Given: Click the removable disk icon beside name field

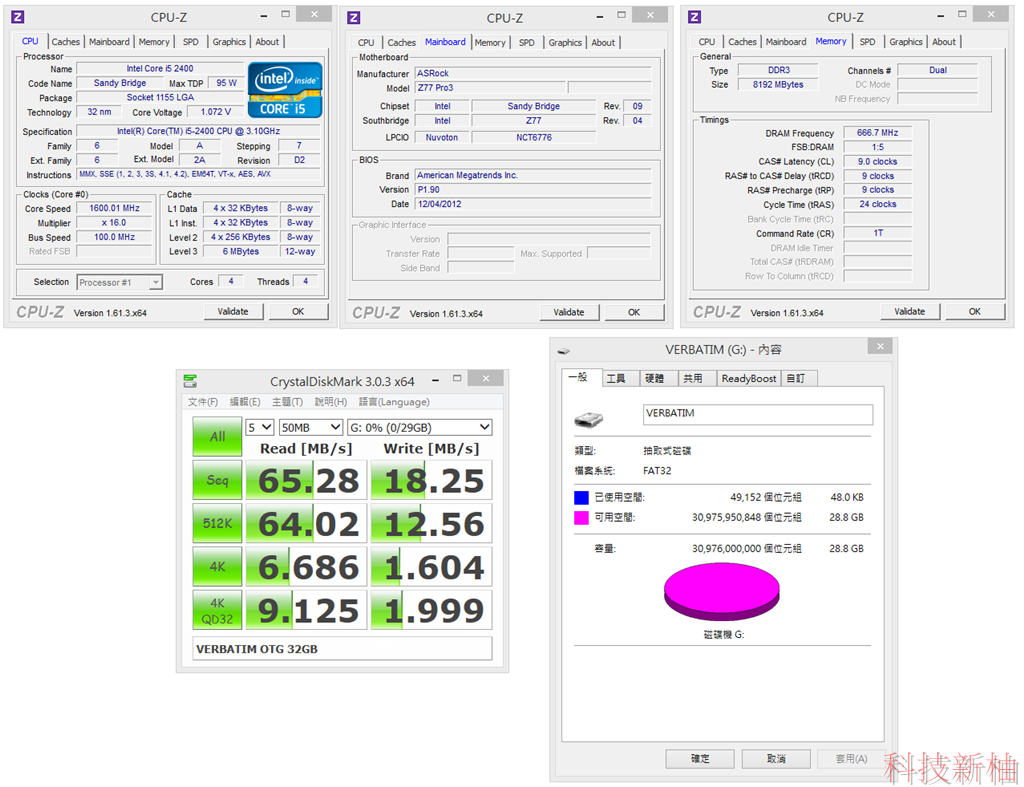Looking at the screenshot, I should click(x=588, y=419).
